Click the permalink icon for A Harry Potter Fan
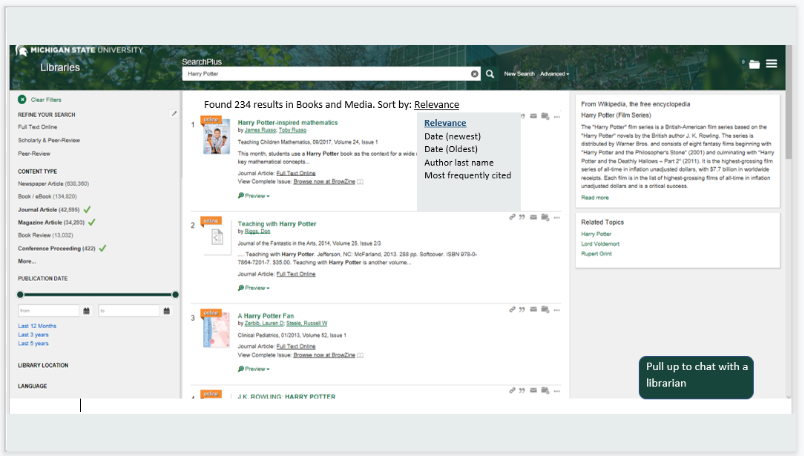This screenshot has height=456, width=804. tap(512, 309)
